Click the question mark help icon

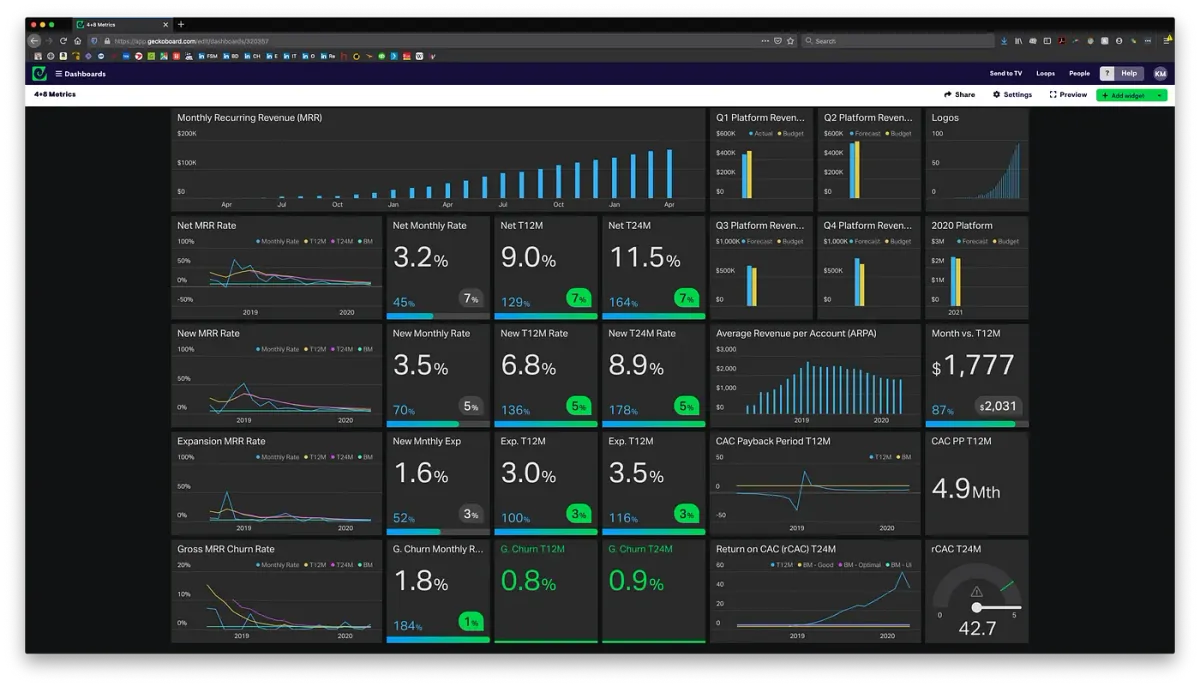(1108, 73)
